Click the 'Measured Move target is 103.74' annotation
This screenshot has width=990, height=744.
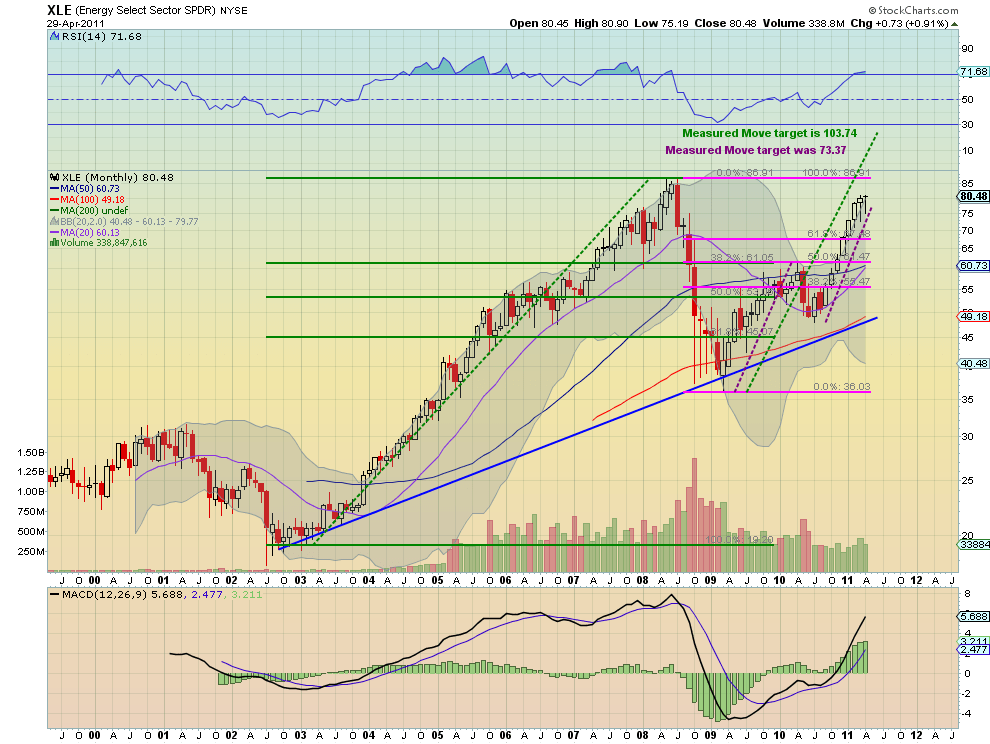[x=770, y=133]
